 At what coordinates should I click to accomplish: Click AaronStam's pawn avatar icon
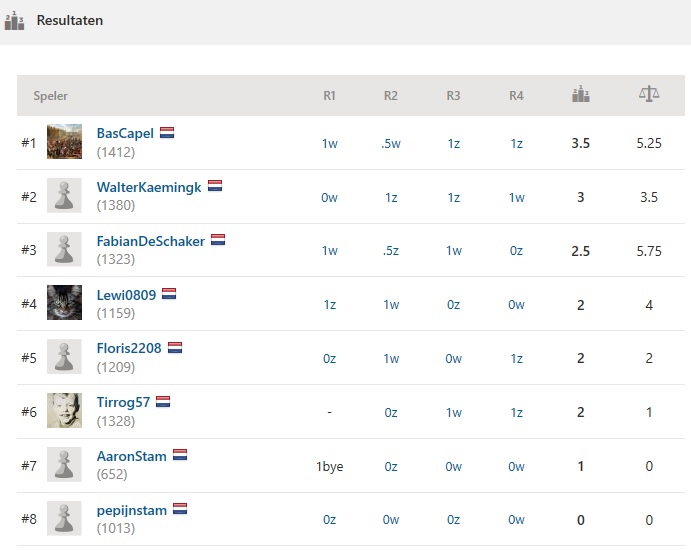point(64,465)
